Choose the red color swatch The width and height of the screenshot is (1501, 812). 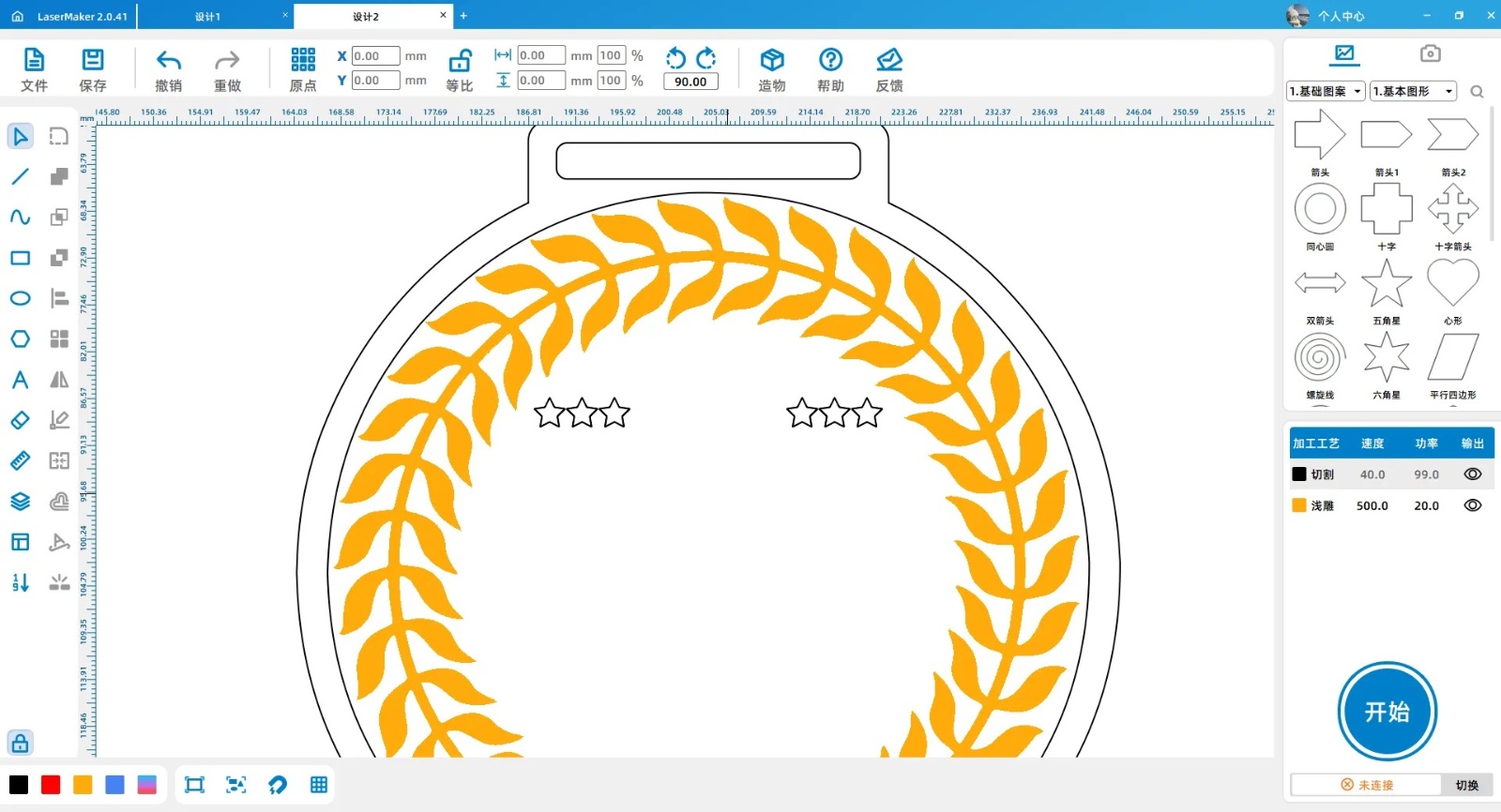[51, 785]
